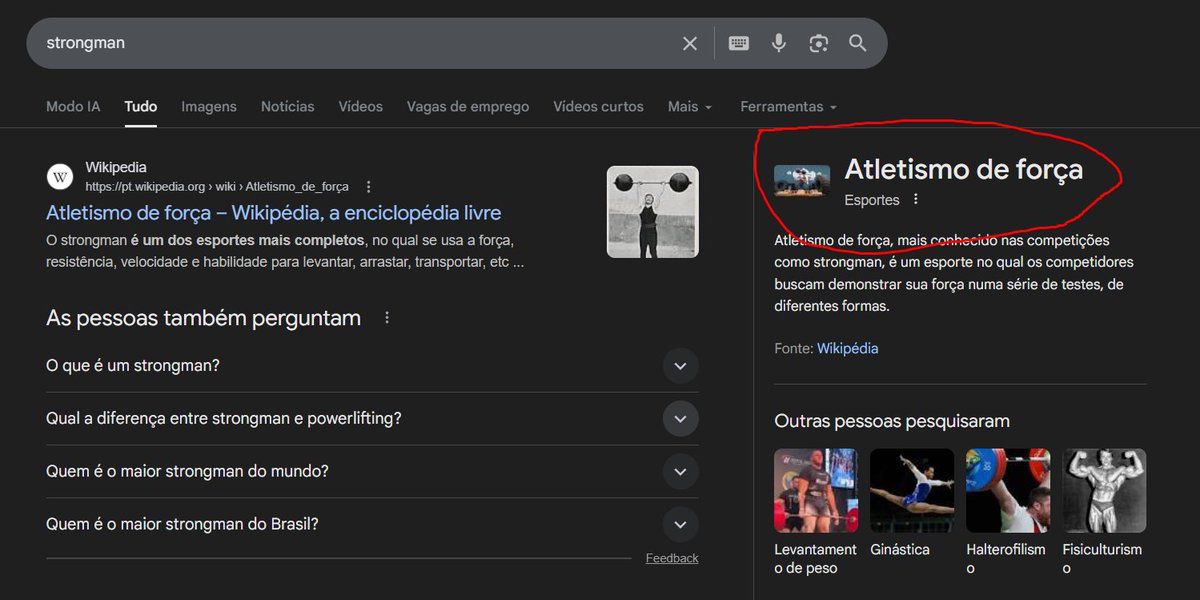Open the Mais dropdown menu
Image resolution: width=1200 pixels, height=600 pixels.
point(690,106)
